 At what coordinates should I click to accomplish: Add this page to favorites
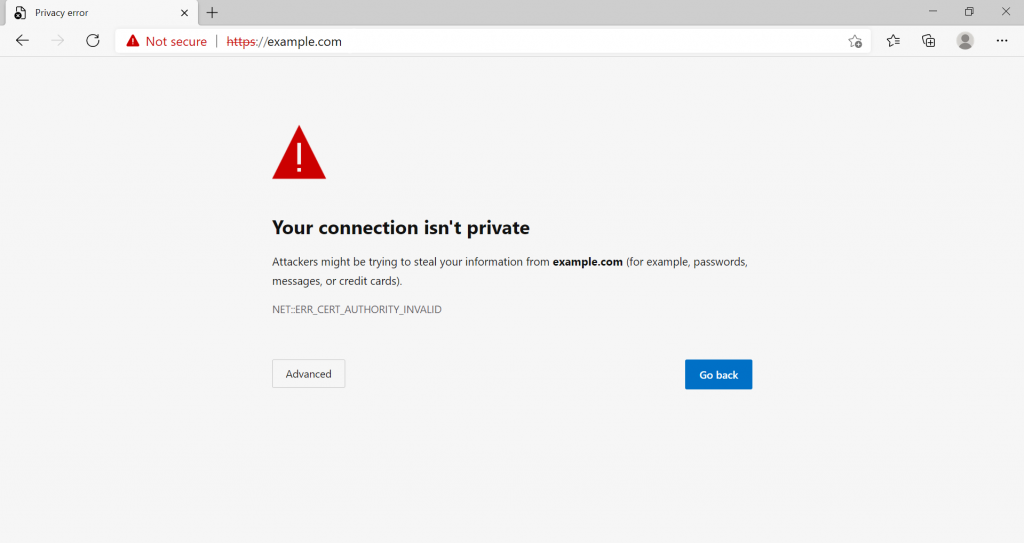pos(855,41)
